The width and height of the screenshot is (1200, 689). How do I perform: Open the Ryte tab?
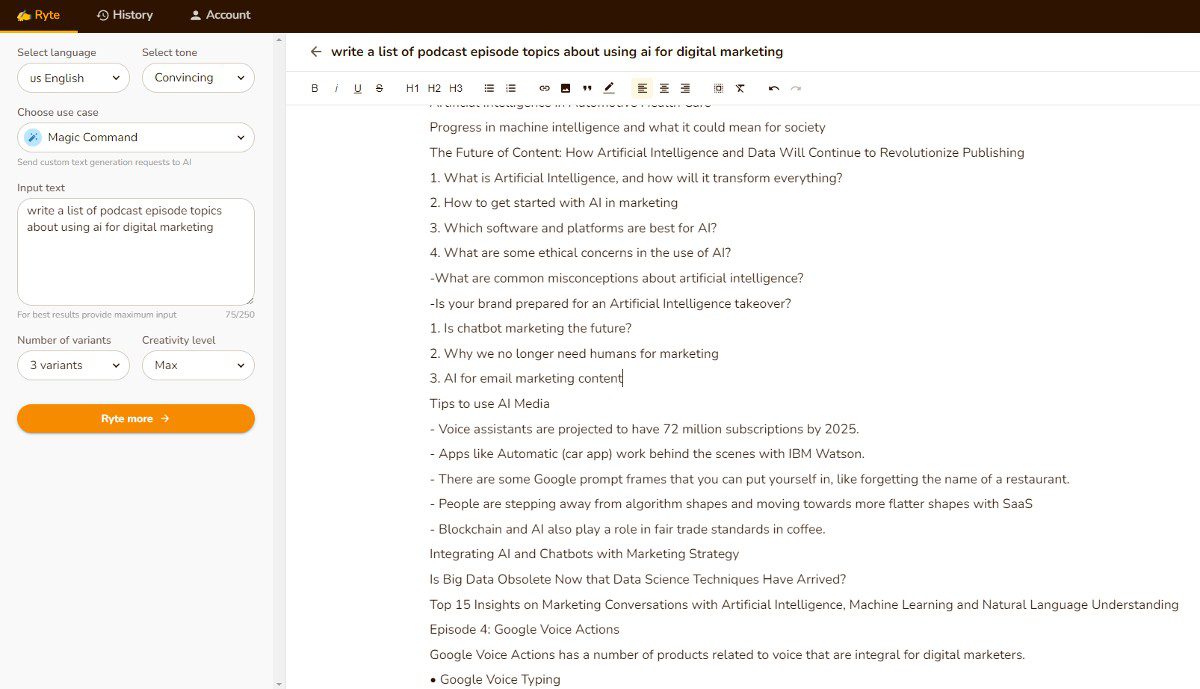pos(38,15)
